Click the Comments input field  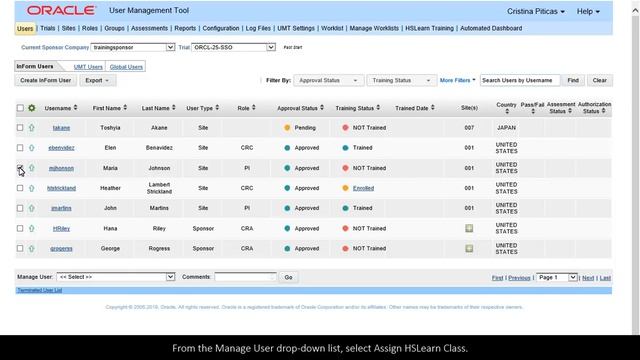[245, 277]
